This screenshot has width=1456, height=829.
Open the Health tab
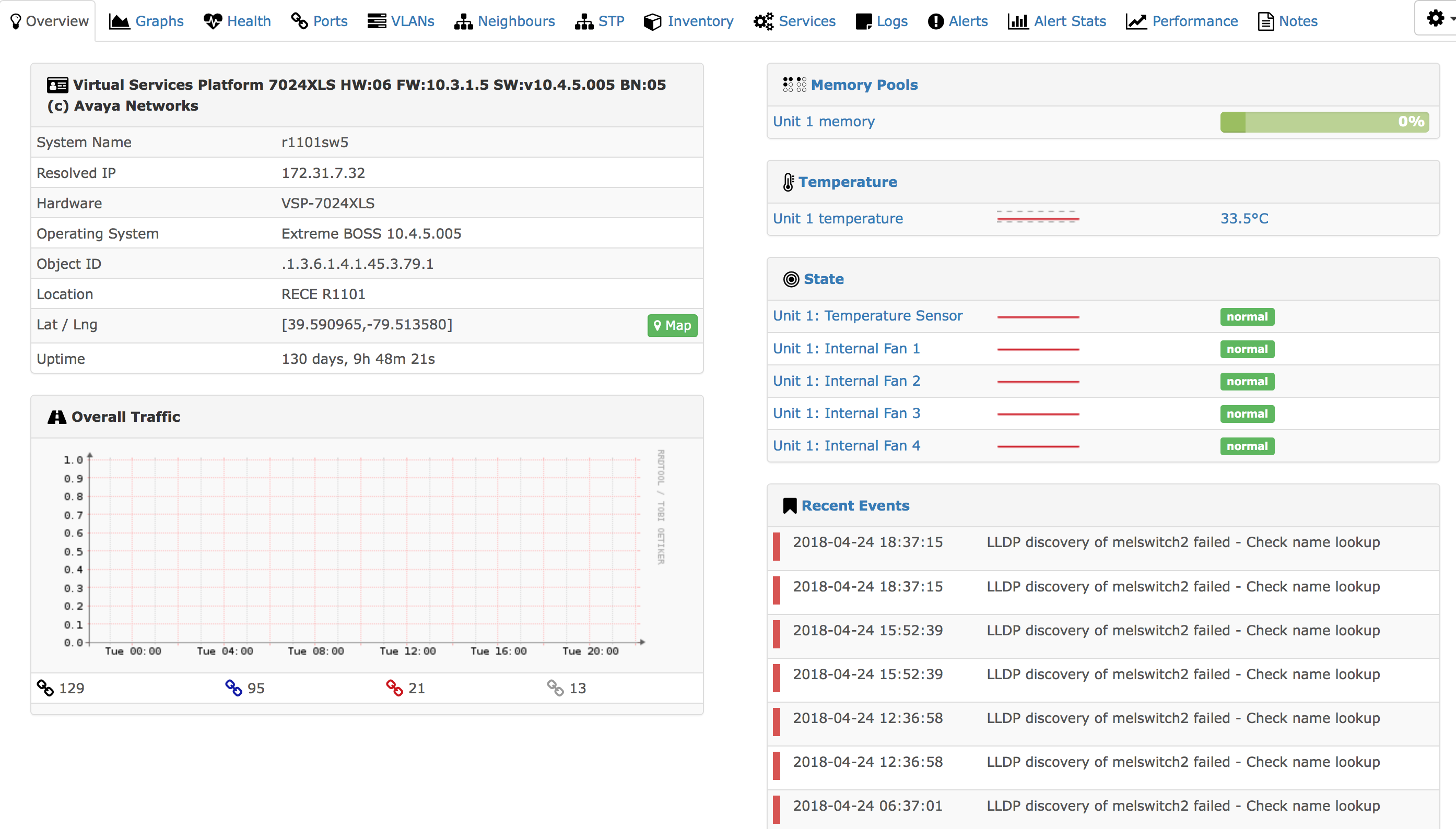pyautogui.click(x=238, y=21)
